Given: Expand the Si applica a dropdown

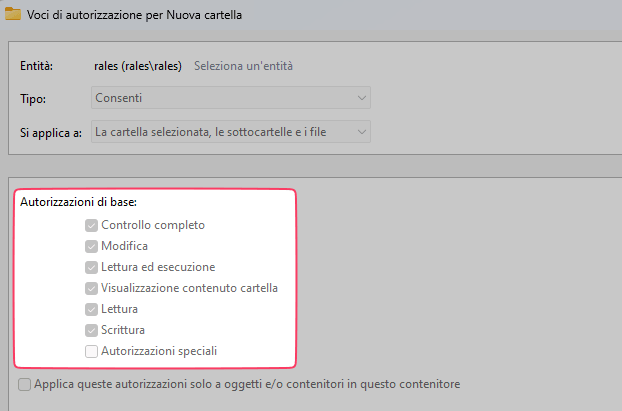Looking at the screenshot, I should click(230, 131).
